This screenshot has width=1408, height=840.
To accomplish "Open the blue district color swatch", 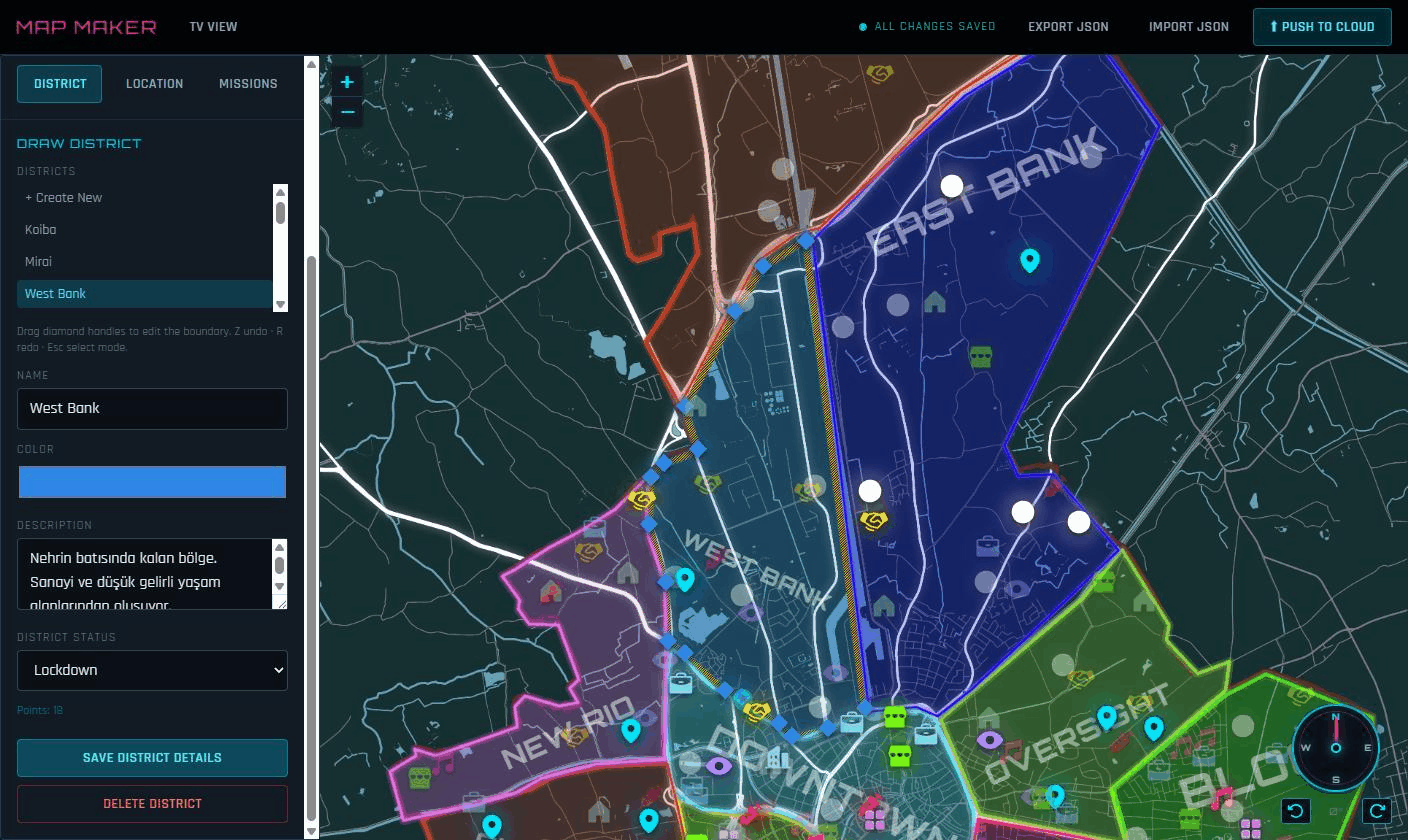I will click(152, 482).
